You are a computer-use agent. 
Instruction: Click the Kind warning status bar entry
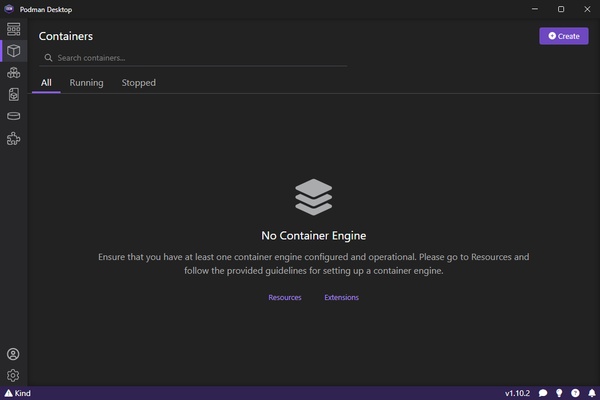(x=18, y=393)
